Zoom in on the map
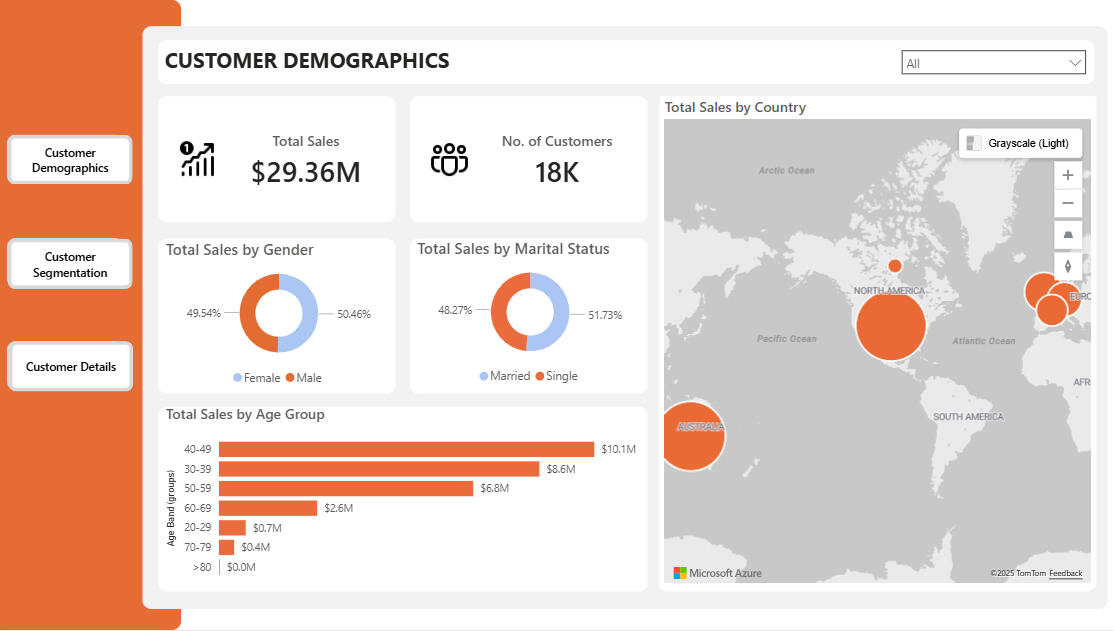The width and height of the screenshot is (1114, 631). pyautogui.click(x=1068, y=175)
